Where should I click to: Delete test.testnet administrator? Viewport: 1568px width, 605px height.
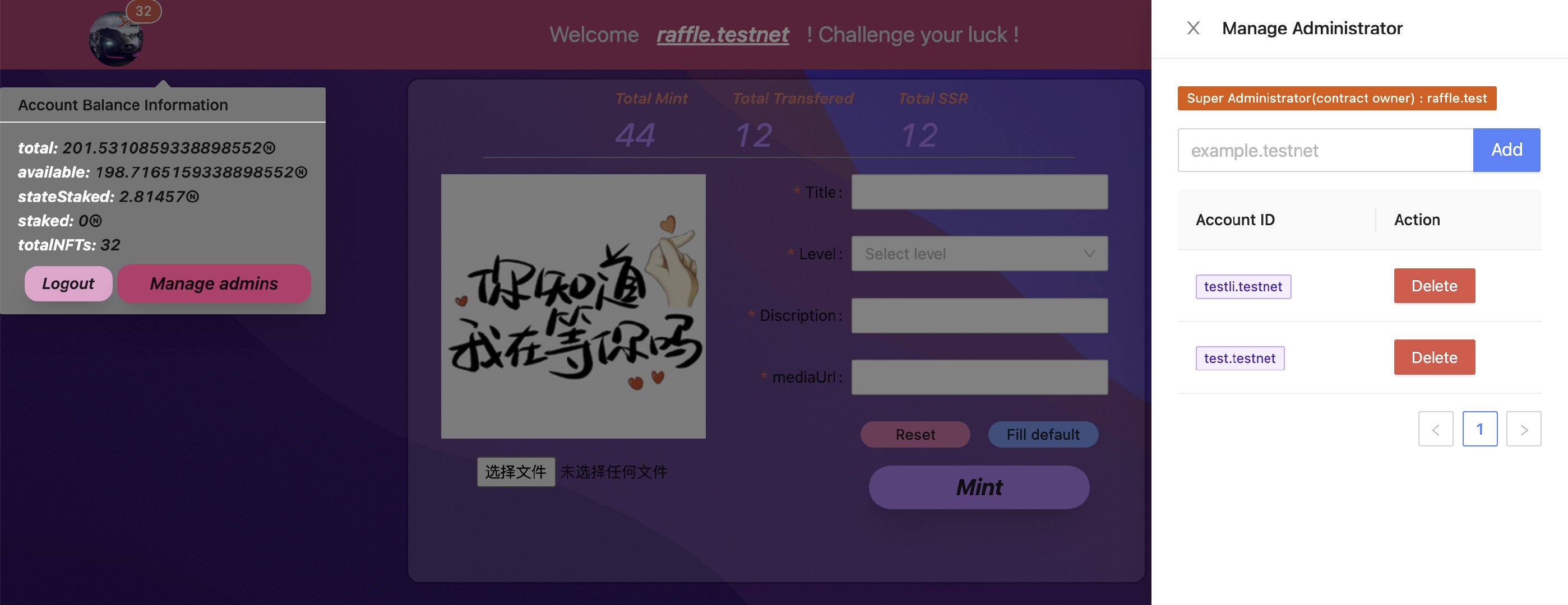pyautogui.click(x=1434, y=357)
